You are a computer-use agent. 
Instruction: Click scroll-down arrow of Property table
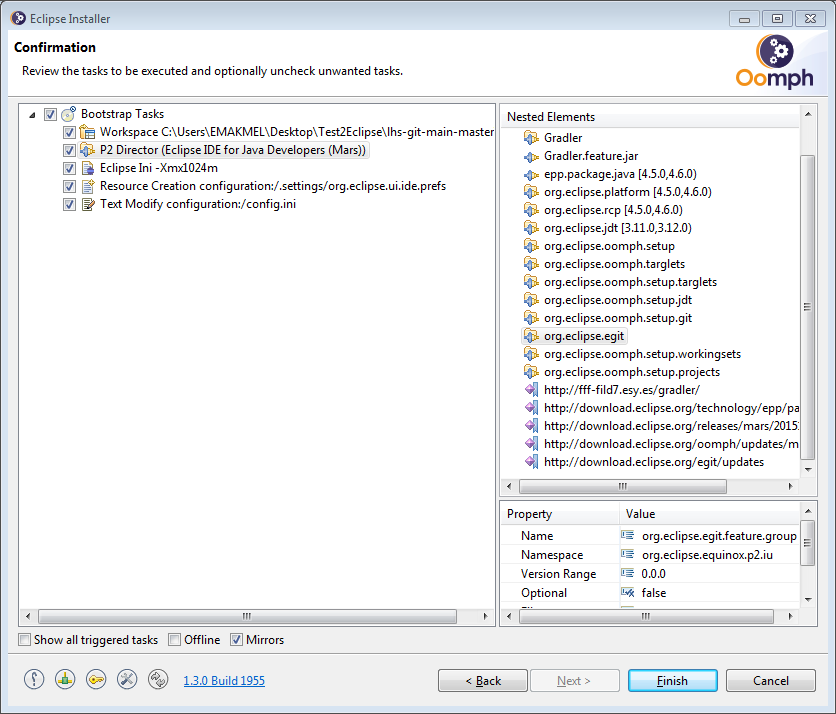808,599
